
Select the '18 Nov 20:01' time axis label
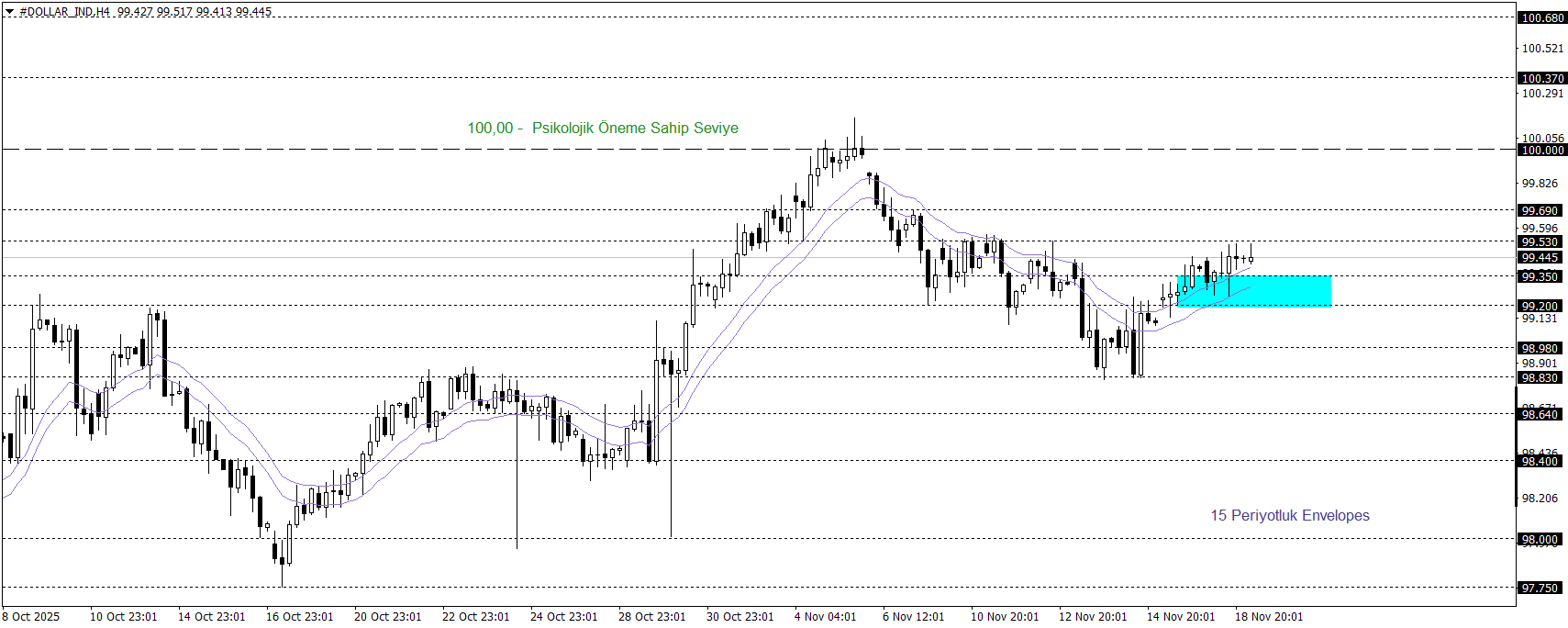(1268, 617)
